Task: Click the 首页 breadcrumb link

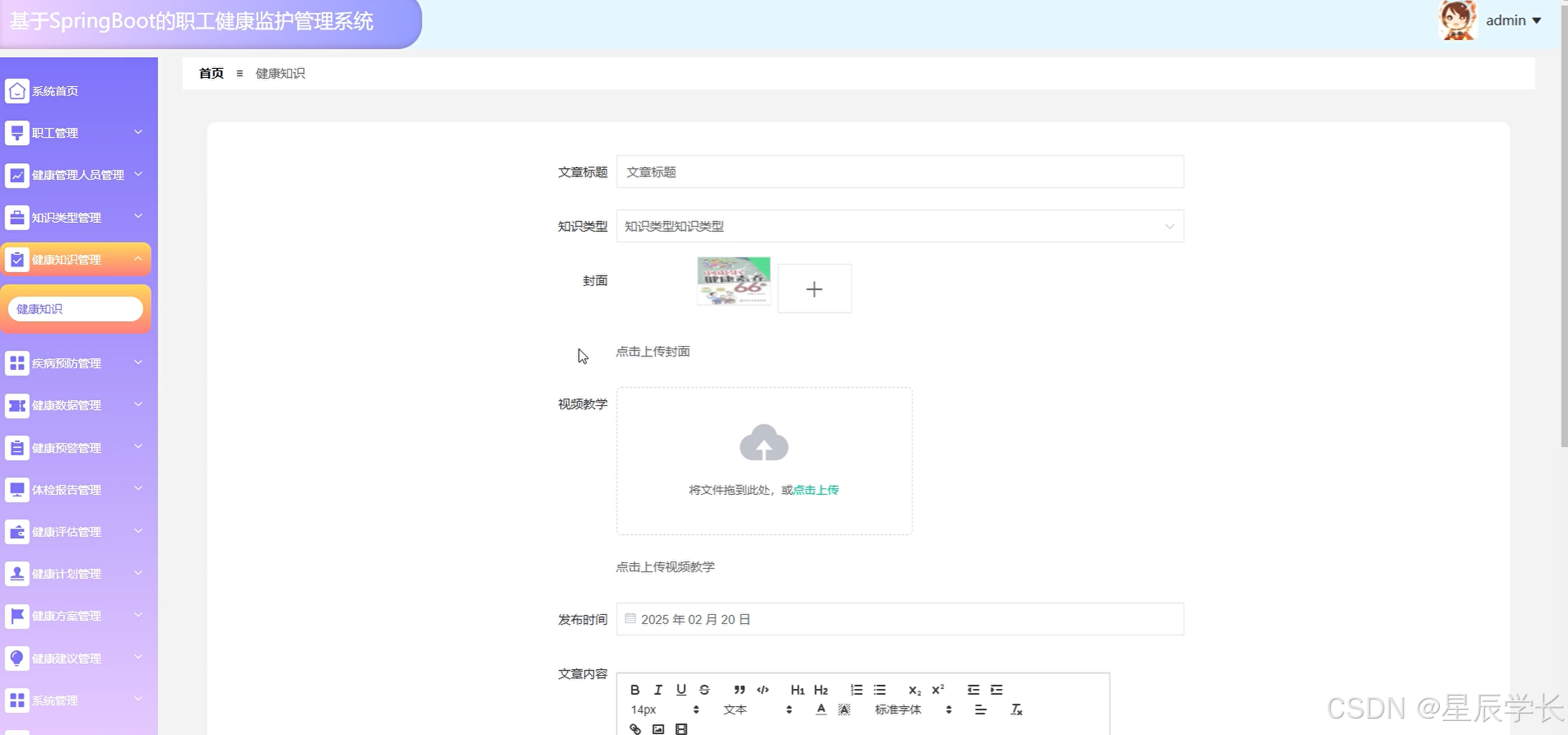Action: click(210, 73)
